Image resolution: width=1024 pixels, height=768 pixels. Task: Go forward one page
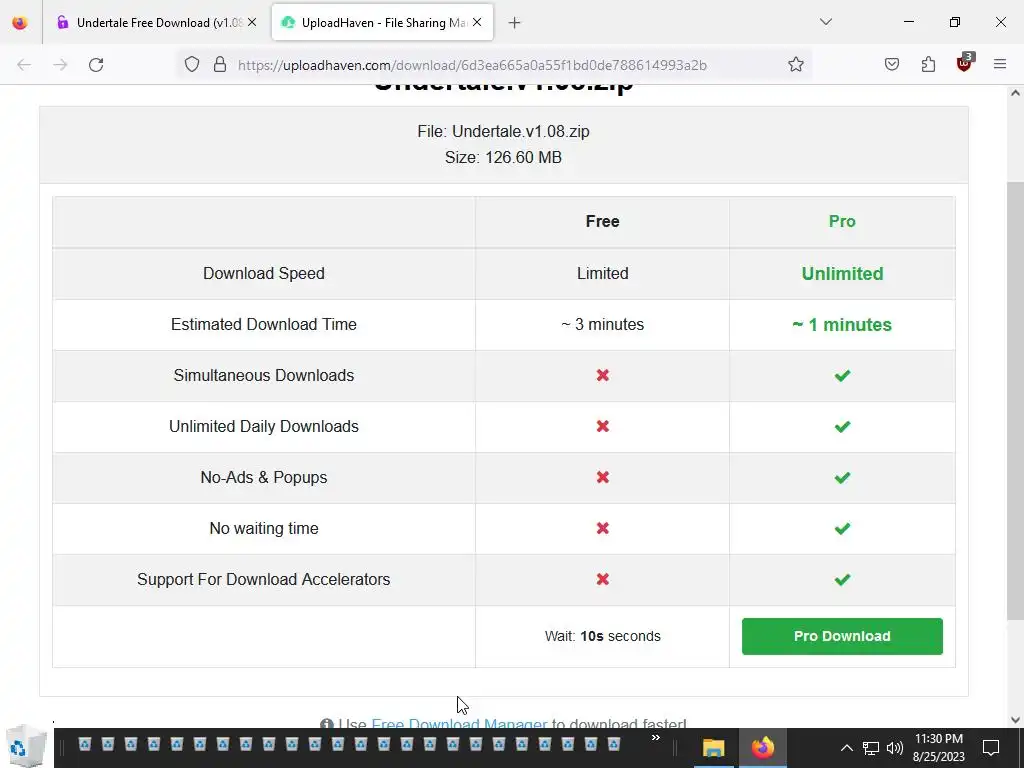[60, 65]
